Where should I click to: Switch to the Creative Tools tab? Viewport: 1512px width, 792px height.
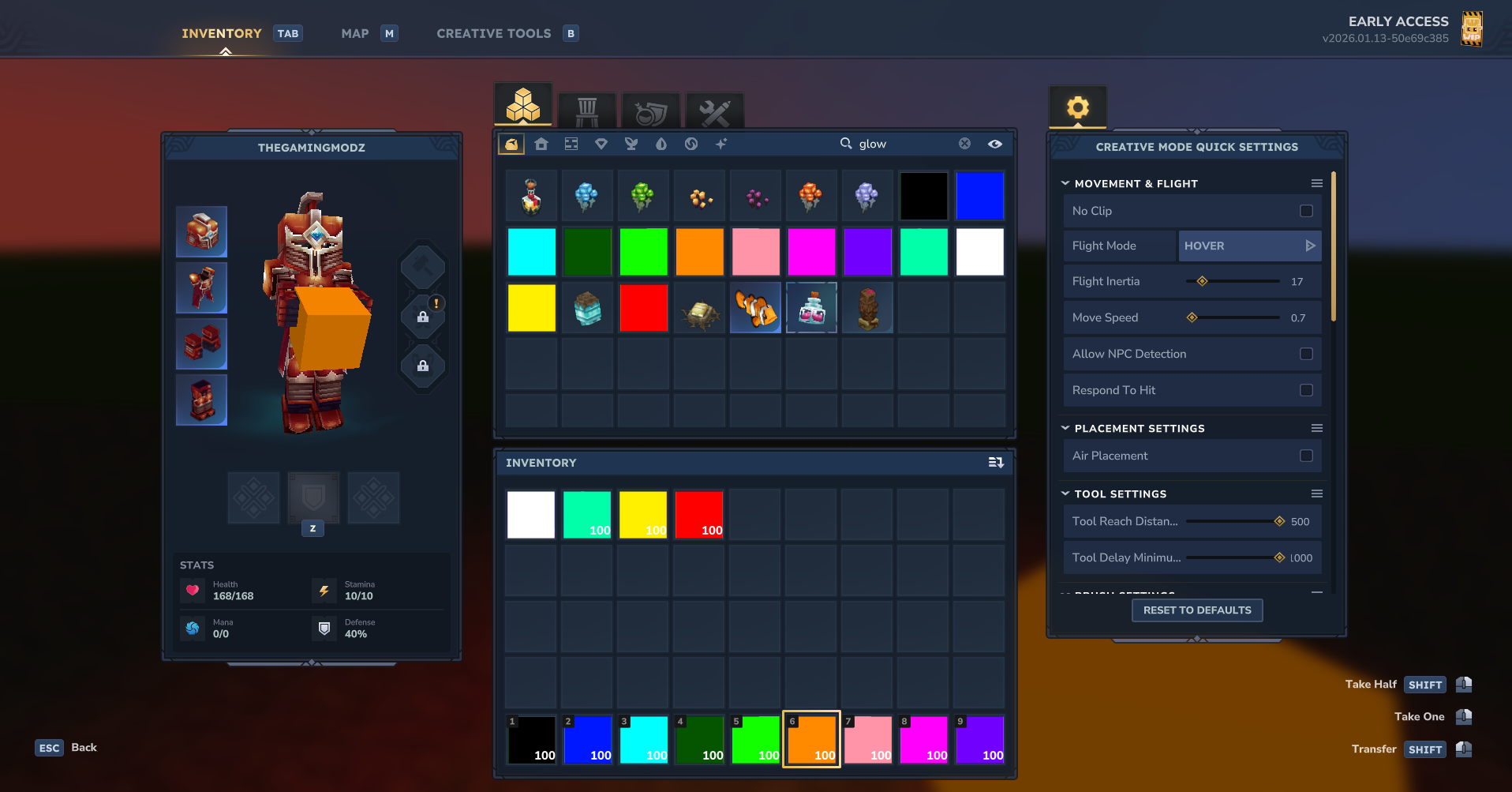pyautogui.click(x=494, y=33)
